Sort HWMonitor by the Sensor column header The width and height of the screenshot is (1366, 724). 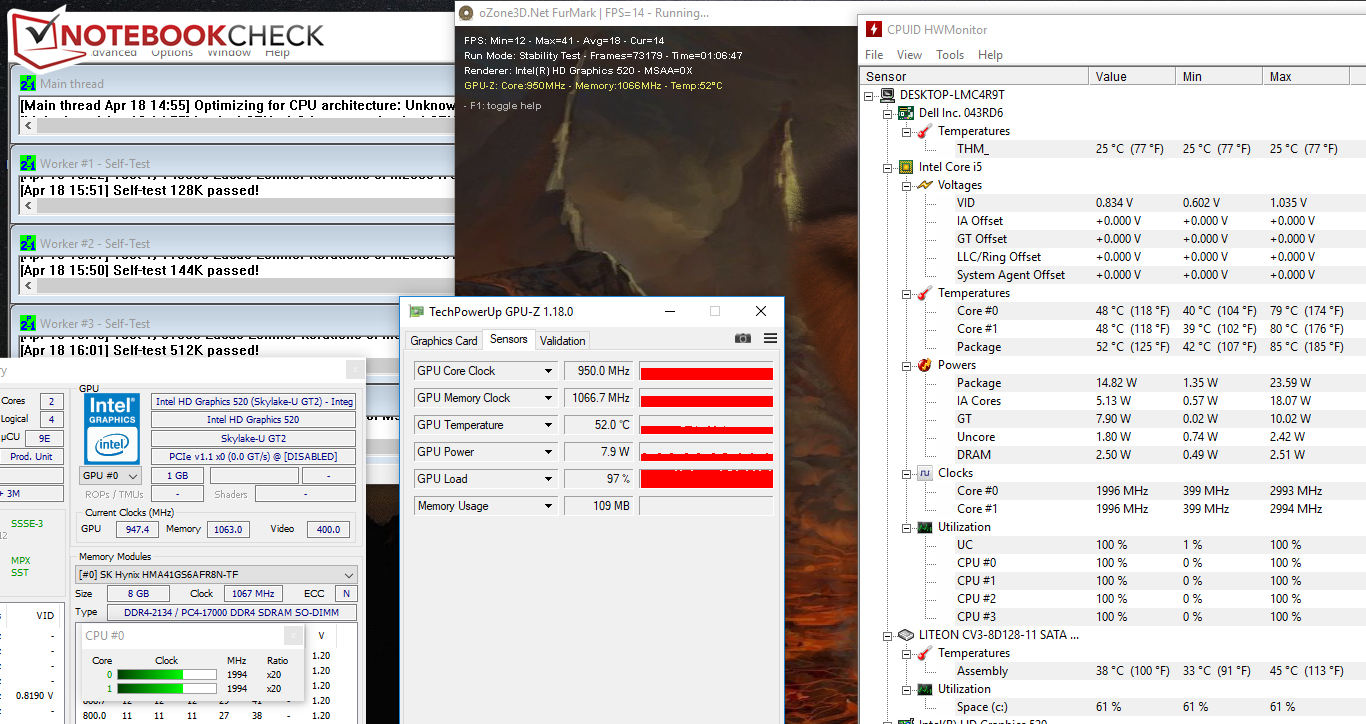click(974, 77)
